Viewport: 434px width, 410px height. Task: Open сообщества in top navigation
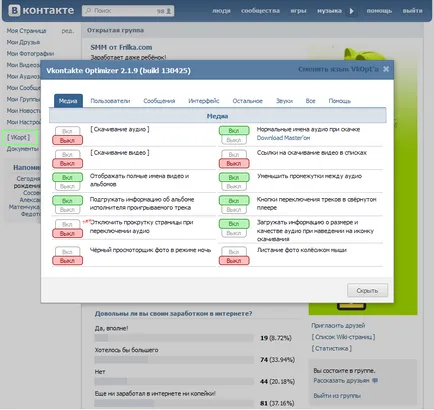click(260, 11)
